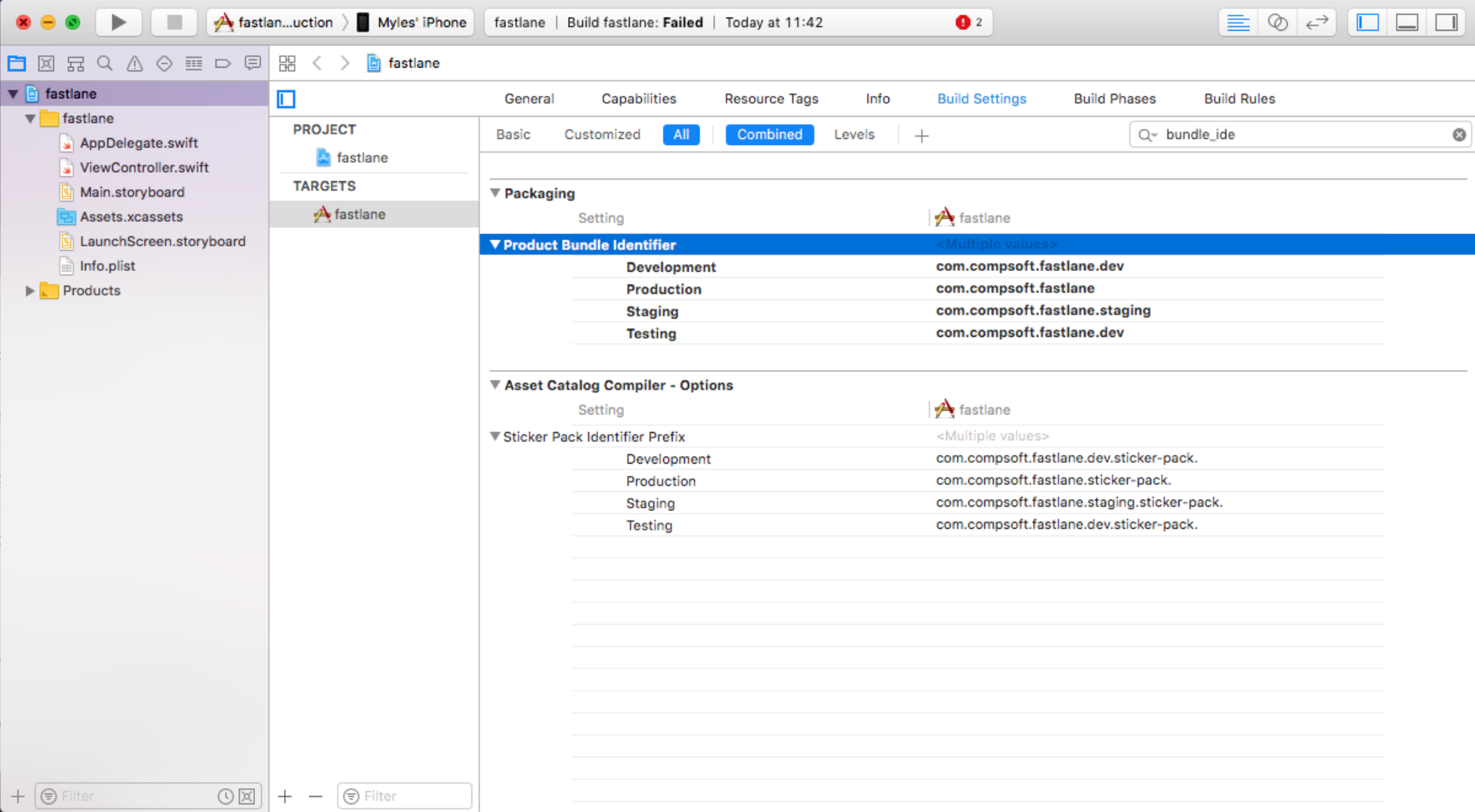Click the Stop build button
The height and width of the screenshot is (812, 1475).
(x=174, y=22)
